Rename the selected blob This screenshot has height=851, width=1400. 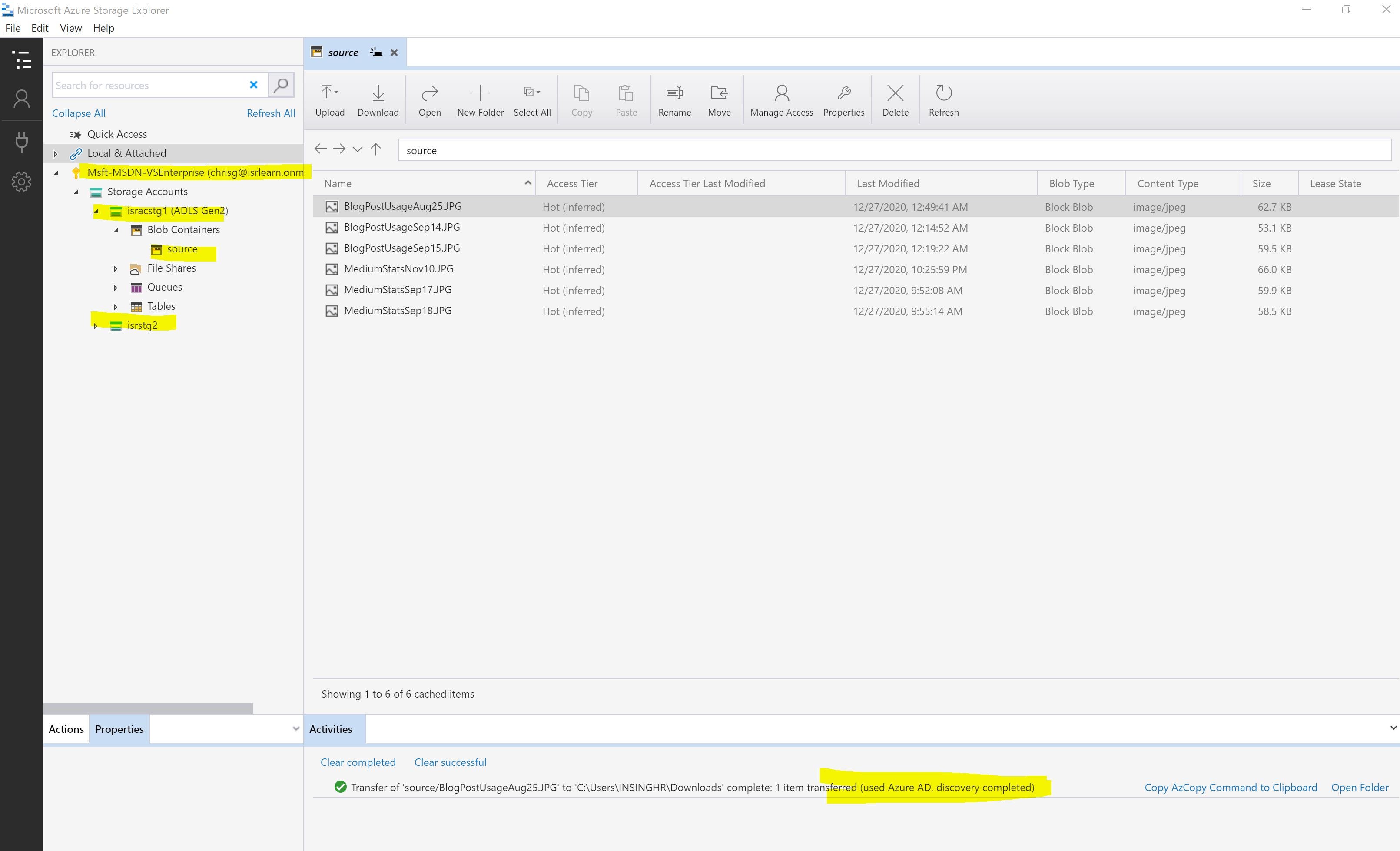click(674, 100)
